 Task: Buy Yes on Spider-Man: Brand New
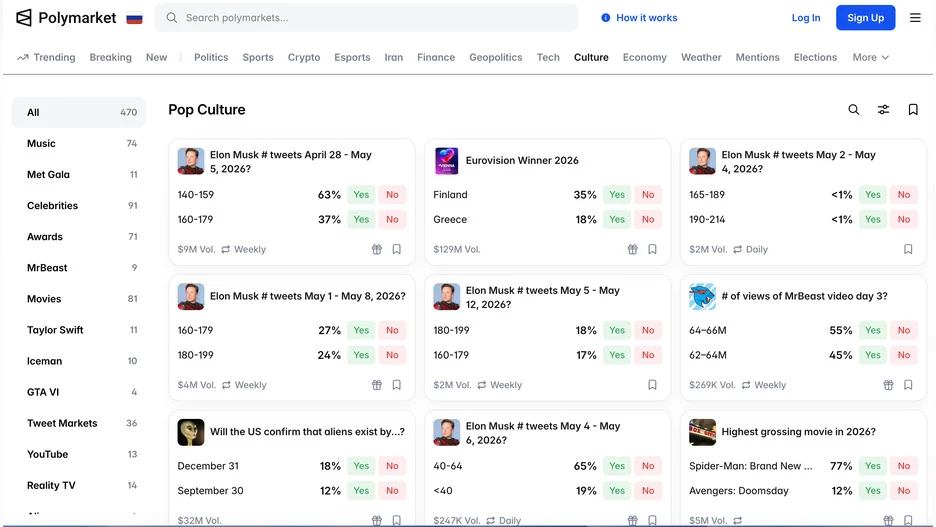coord(873,466)
